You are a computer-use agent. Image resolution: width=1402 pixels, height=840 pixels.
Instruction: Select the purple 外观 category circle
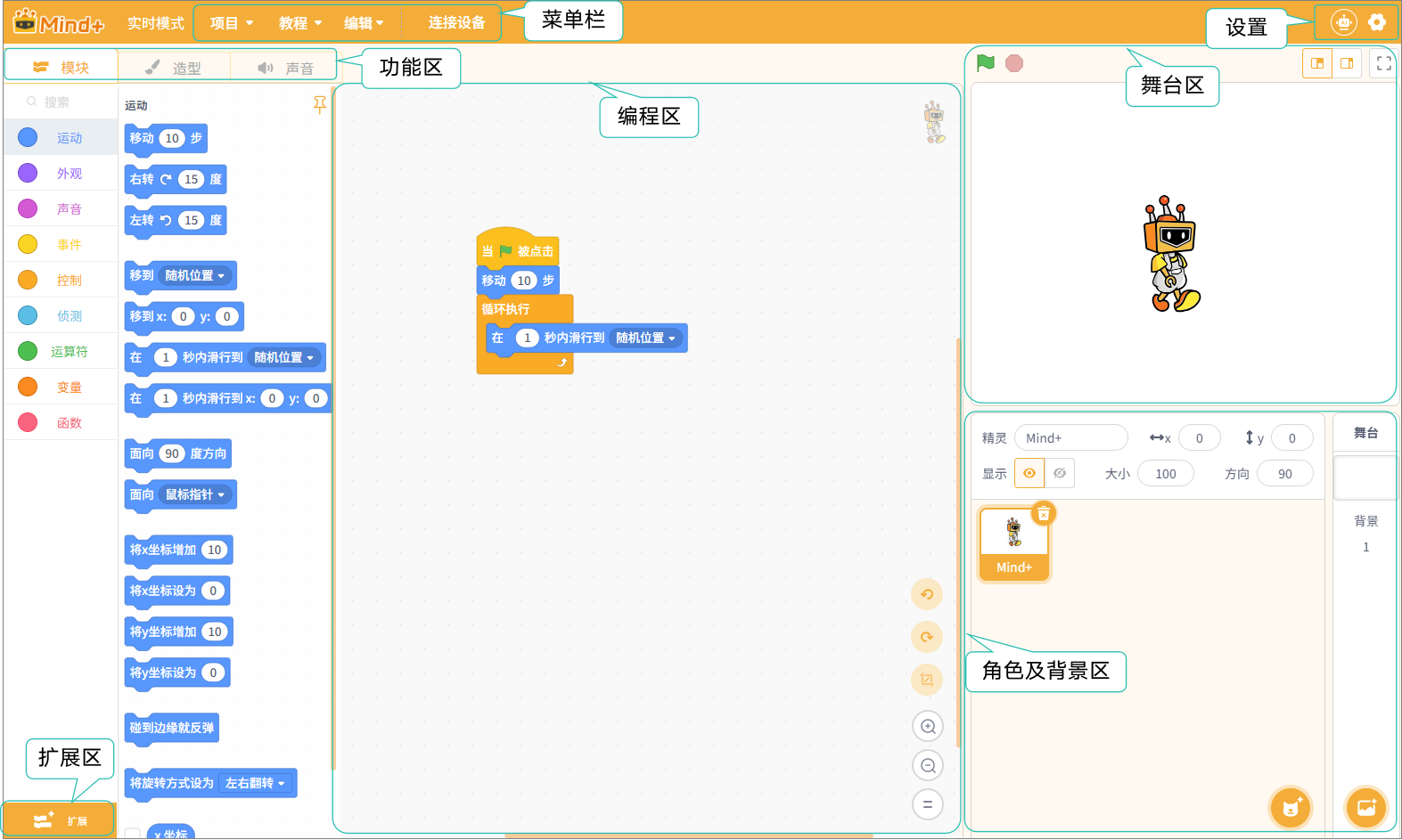(x=28, y=173)
